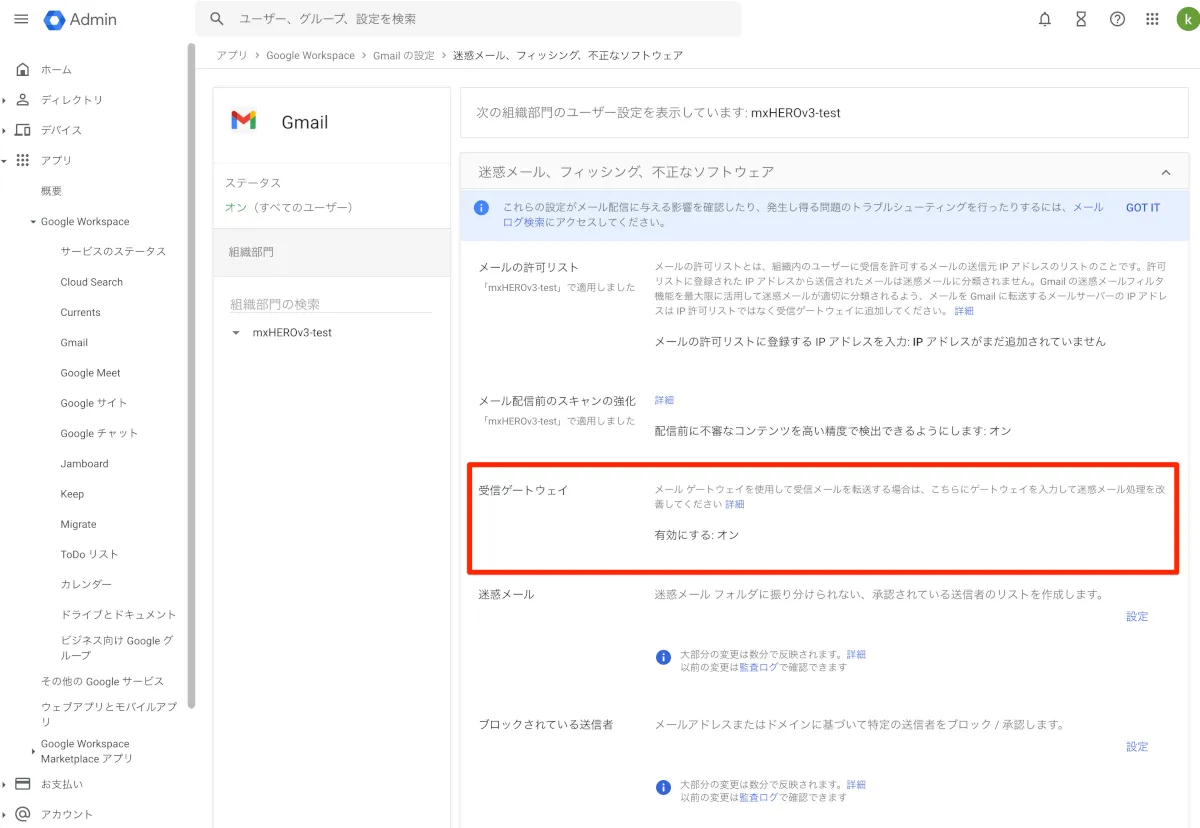Click 設定 link for 迷惑メール

1137,617
